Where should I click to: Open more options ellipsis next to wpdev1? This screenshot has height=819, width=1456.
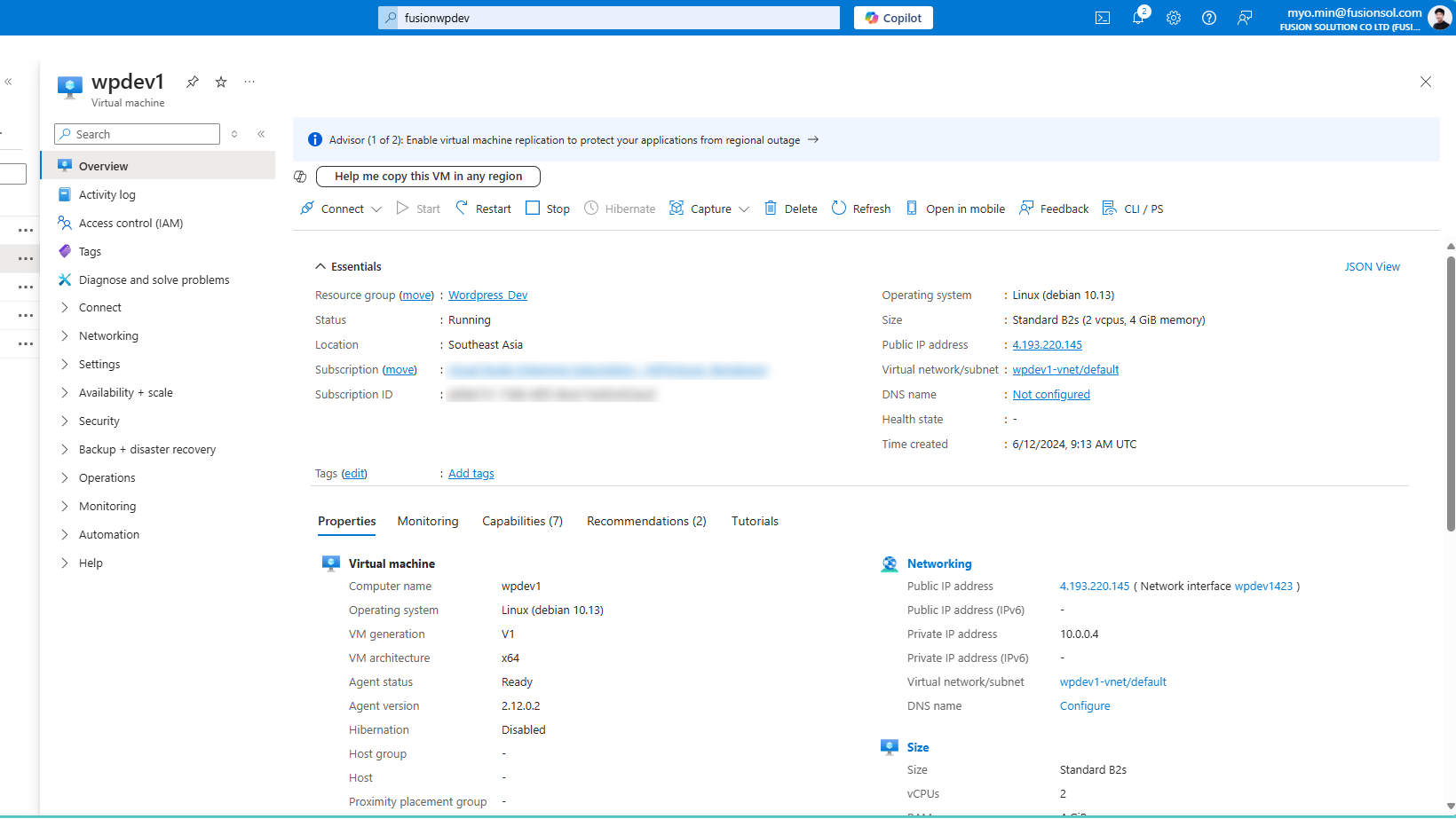click(x=249, y=82)
